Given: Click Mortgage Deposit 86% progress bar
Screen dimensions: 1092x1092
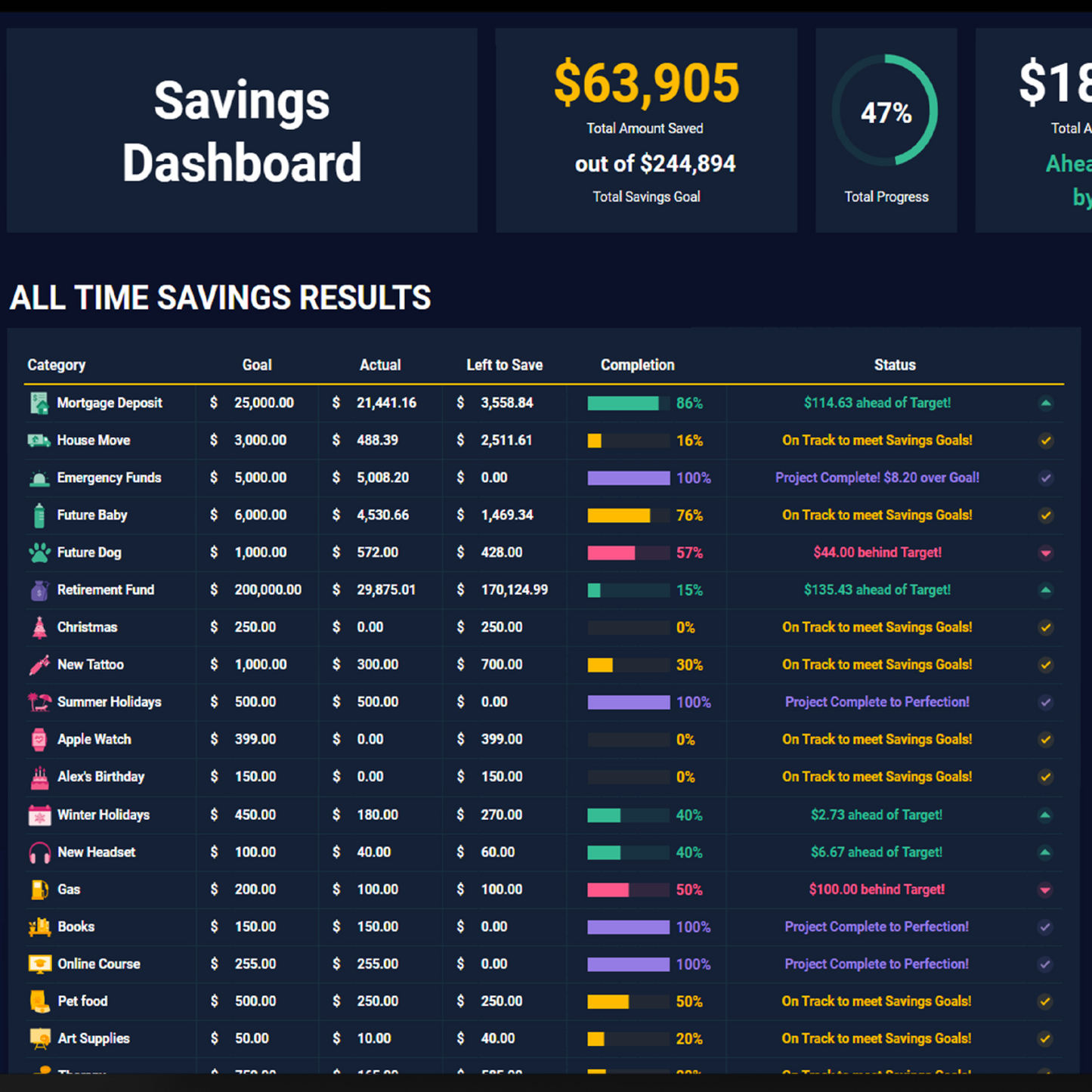Looking at the screenshot, I should tap(629, 404).
